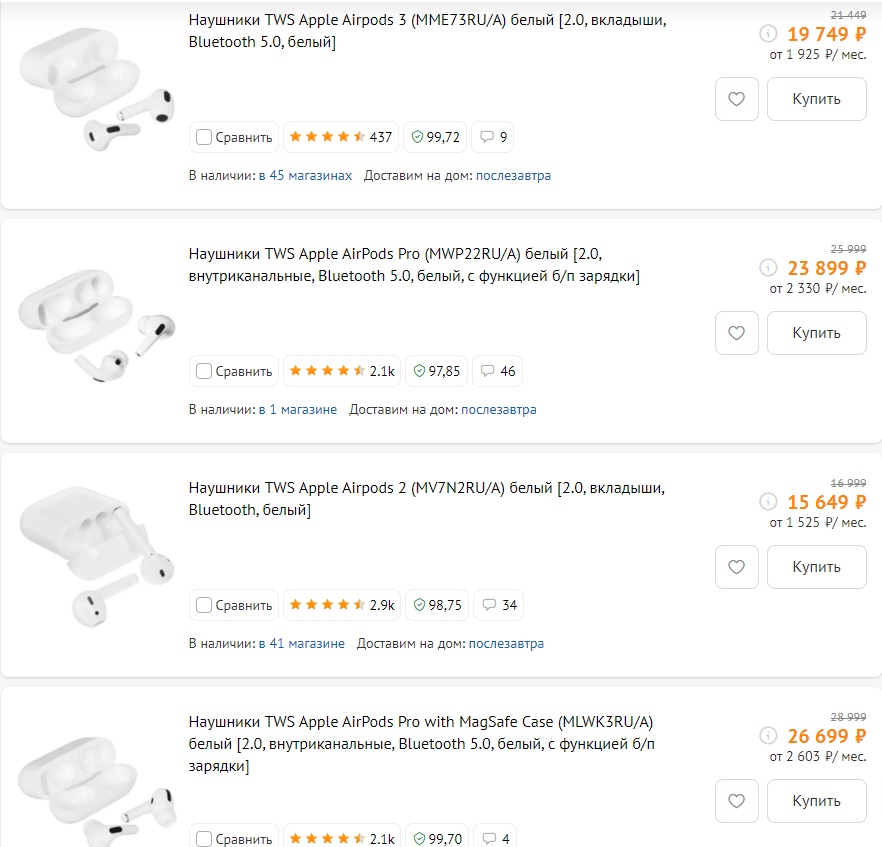Click the AirPods 3 product thumbnail image
The width and height of the screenshot is (882, 847).
[x=95, y=92]
